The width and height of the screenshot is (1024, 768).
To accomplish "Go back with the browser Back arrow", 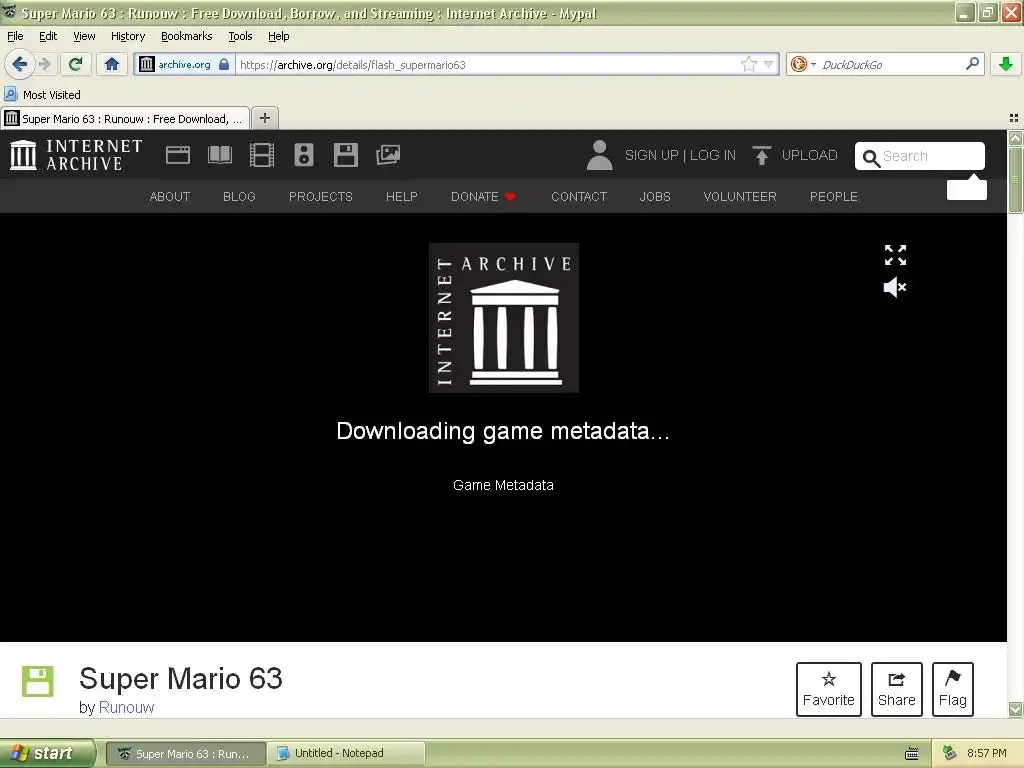I will [x=19, y=64].
